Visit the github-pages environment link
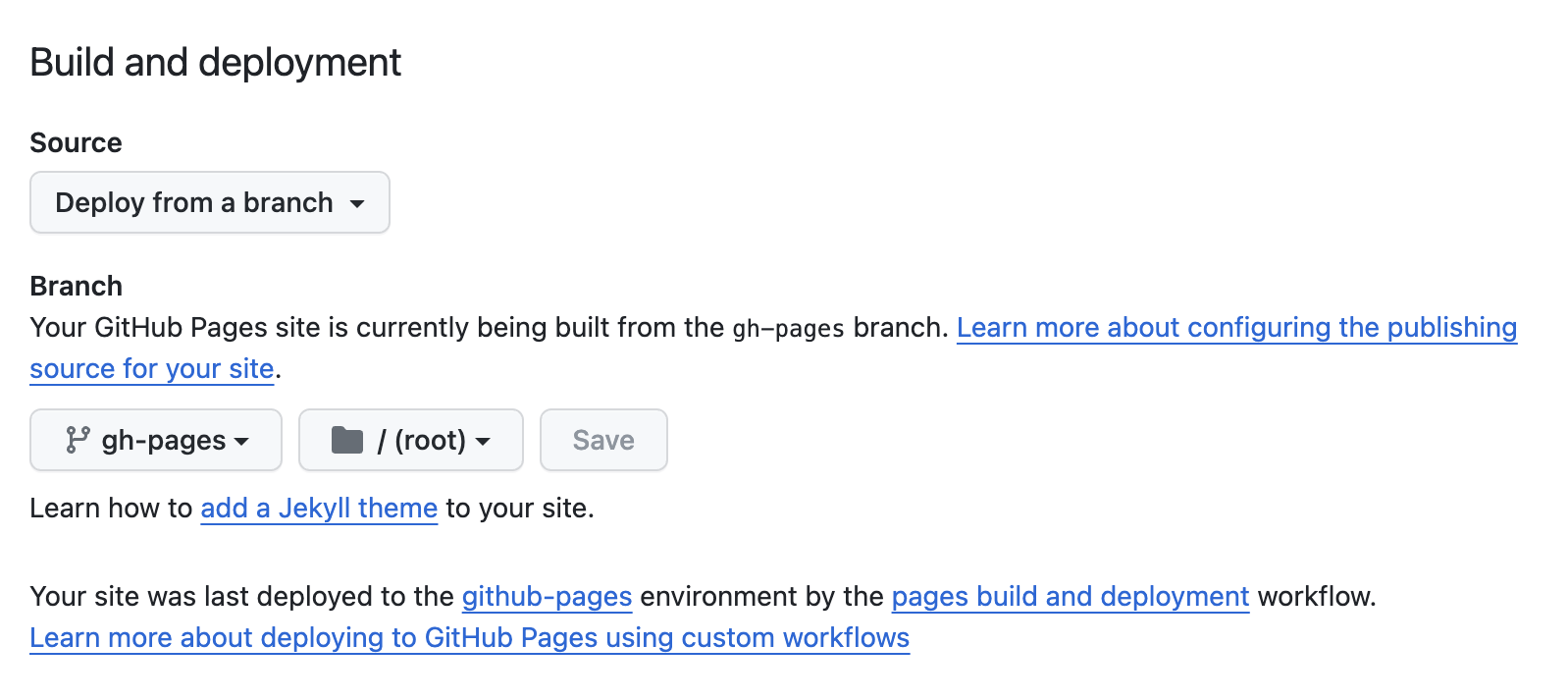 (547, 596)
